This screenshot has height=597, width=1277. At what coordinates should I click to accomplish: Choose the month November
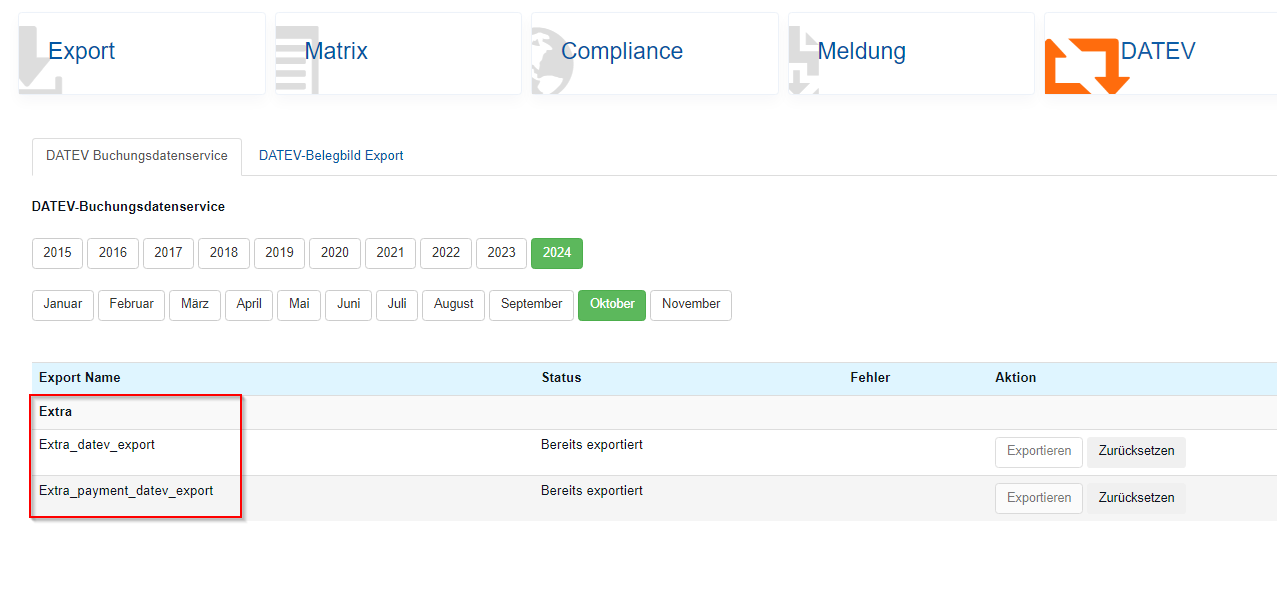691,305
